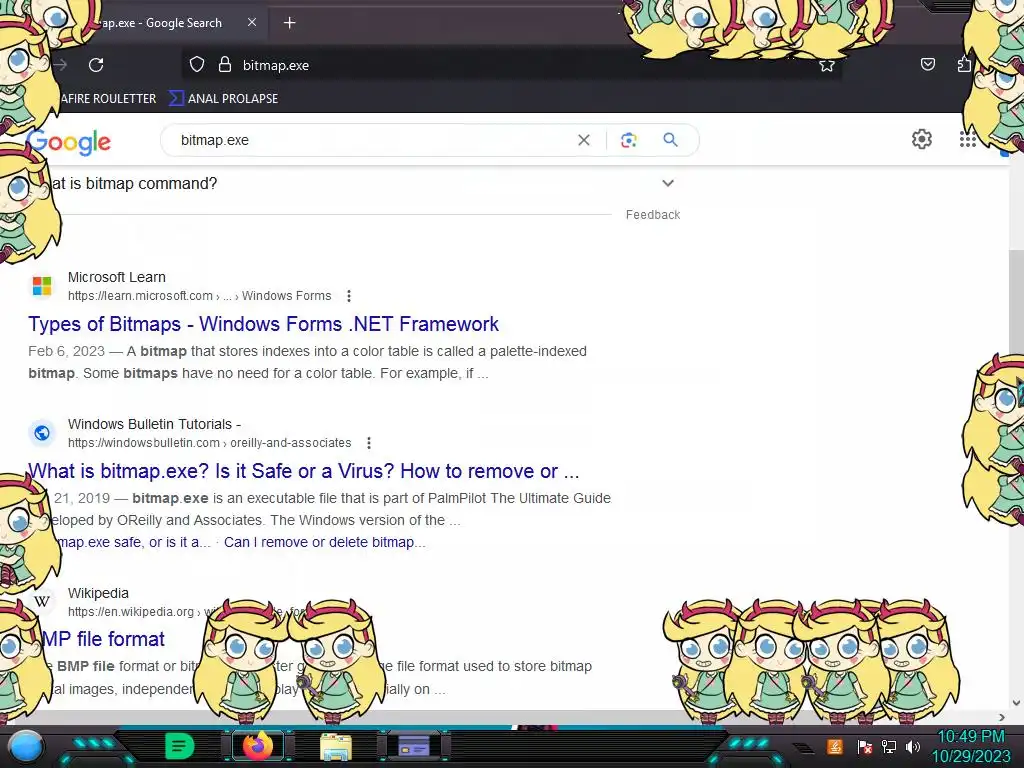Open the Google apps grid
This screenshot has height=768, width=1024.
968,139
